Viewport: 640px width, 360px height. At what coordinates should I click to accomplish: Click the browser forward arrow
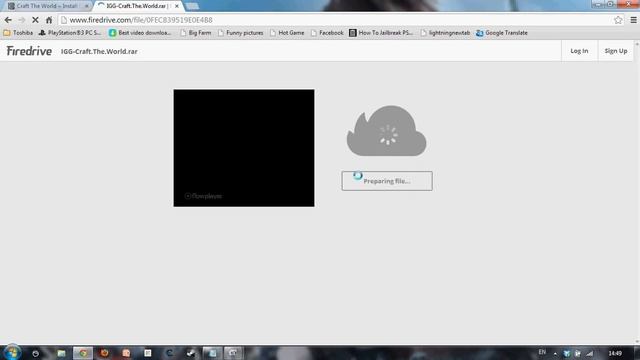point(22,20)
